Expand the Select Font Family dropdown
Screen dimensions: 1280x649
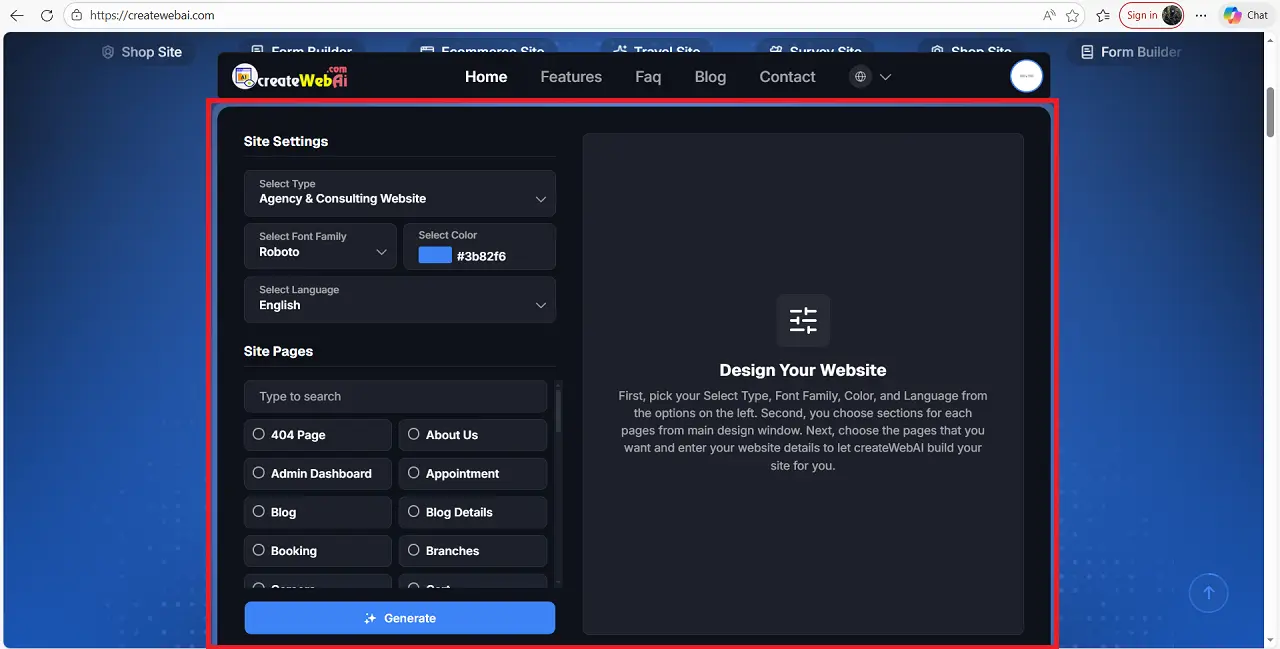click(x=320, y=246)
